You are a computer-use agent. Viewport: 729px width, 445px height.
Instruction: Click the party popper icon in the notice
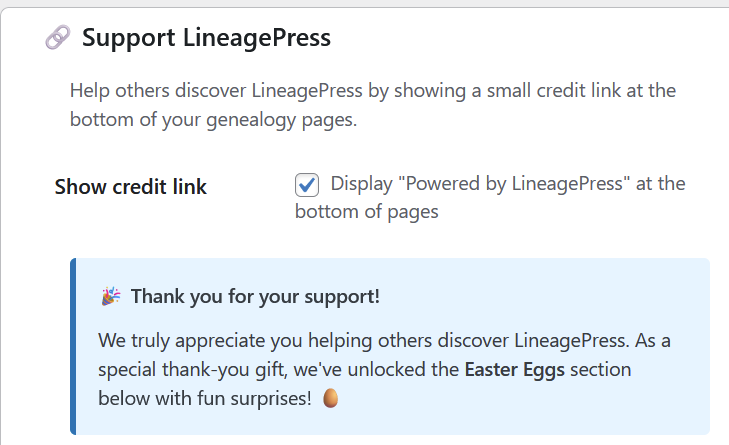(110, 297)
